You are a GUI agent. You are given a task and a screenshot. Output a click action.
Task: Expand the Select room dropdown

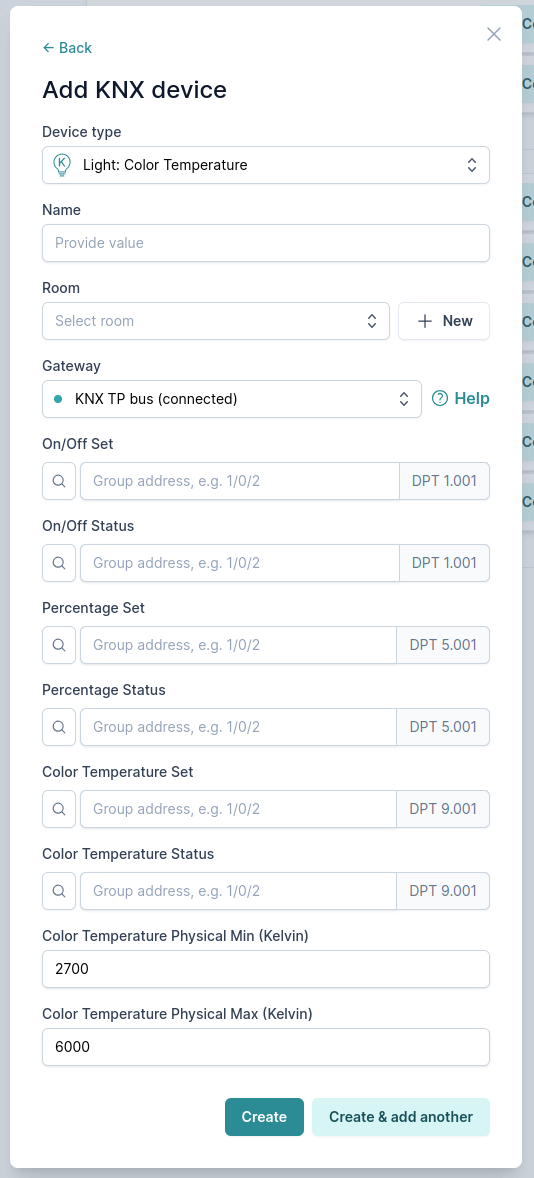[216, 321]
